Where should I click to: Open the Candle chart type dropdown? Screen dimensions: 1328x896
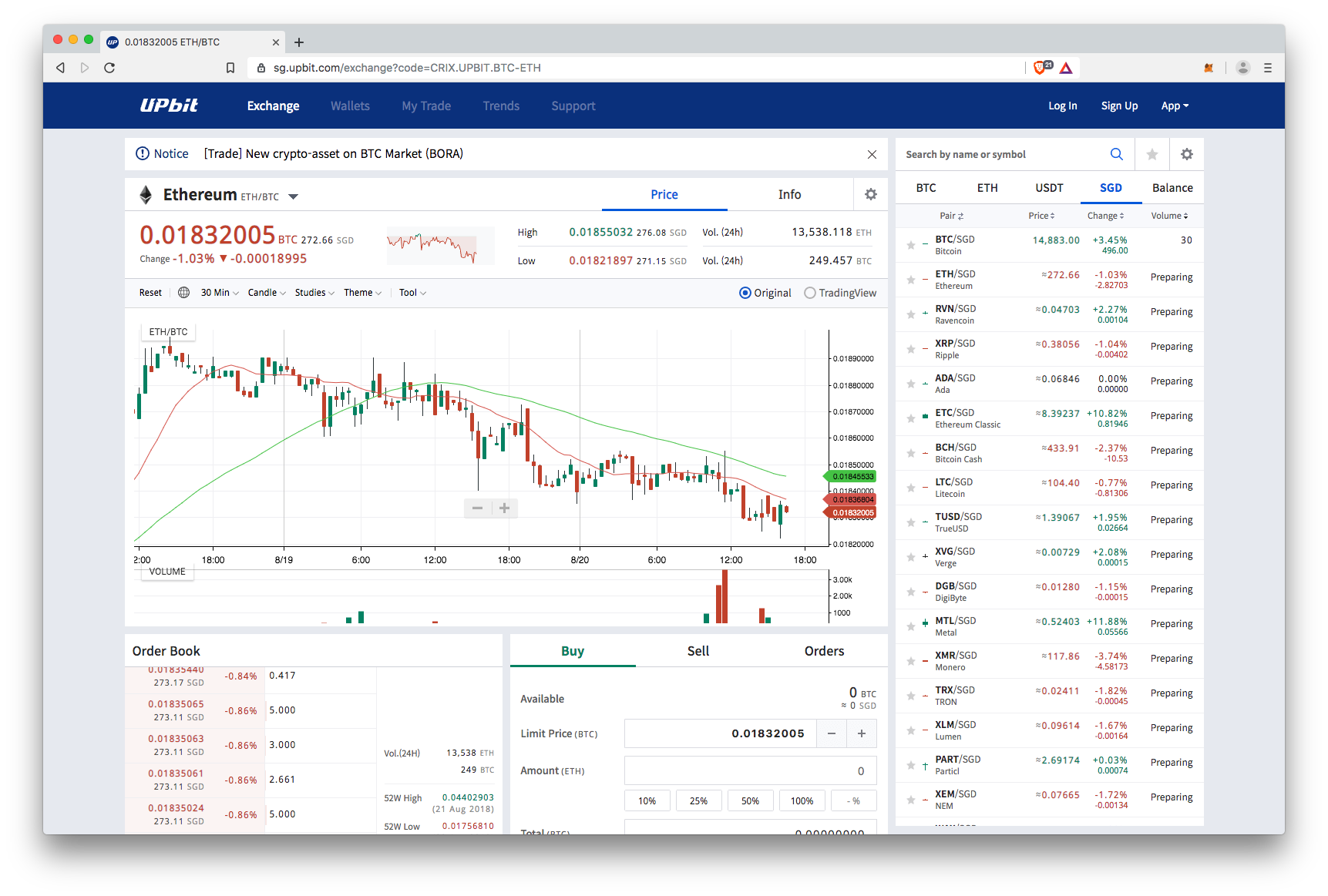267,293
